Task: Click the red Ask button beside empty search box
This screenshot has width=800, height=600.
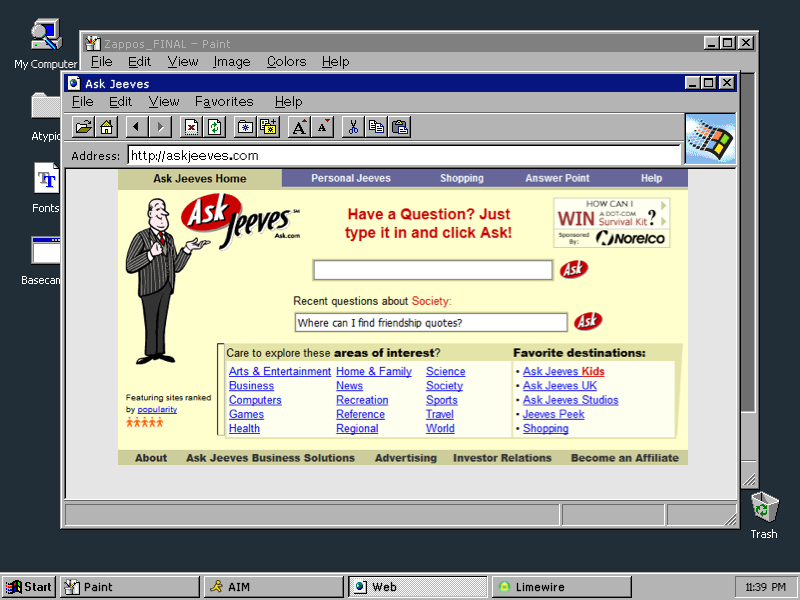Action: coord(573,269)
